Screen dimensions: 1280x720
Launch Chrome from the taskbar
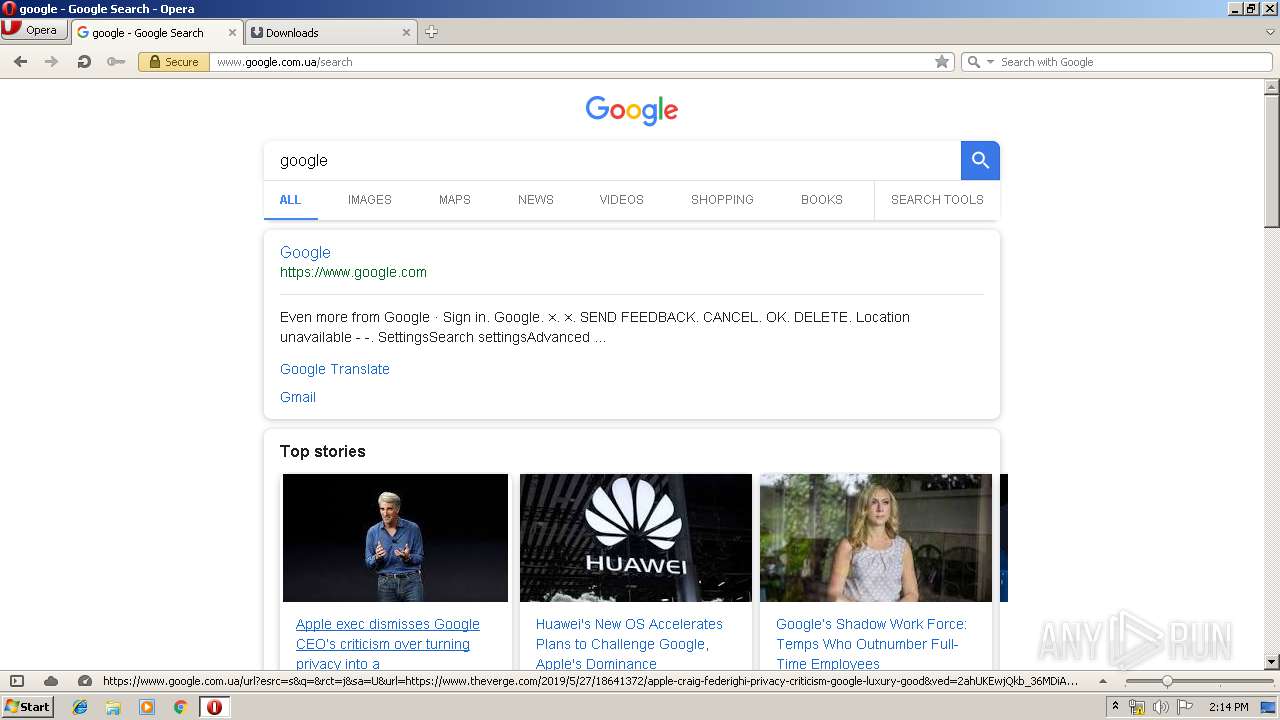coord(180,707)
